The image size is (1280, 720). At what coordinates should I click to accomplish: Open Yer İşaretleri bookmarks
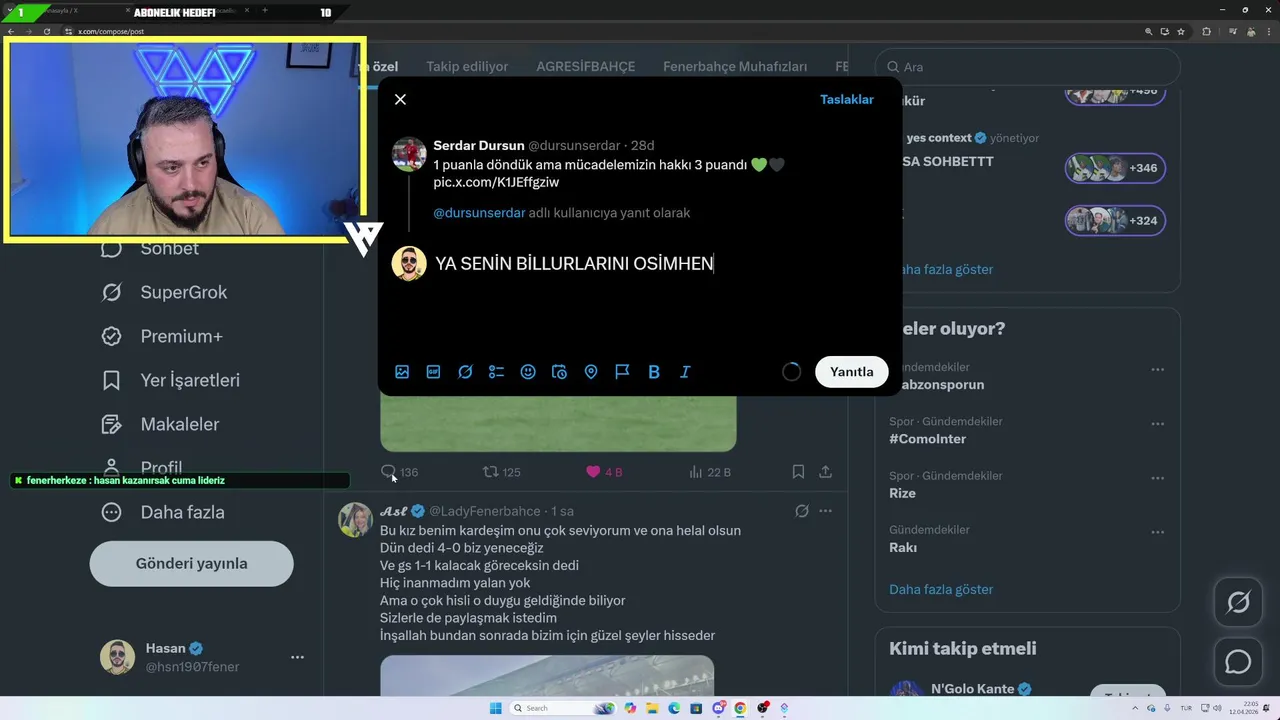(x=170, y=380)
